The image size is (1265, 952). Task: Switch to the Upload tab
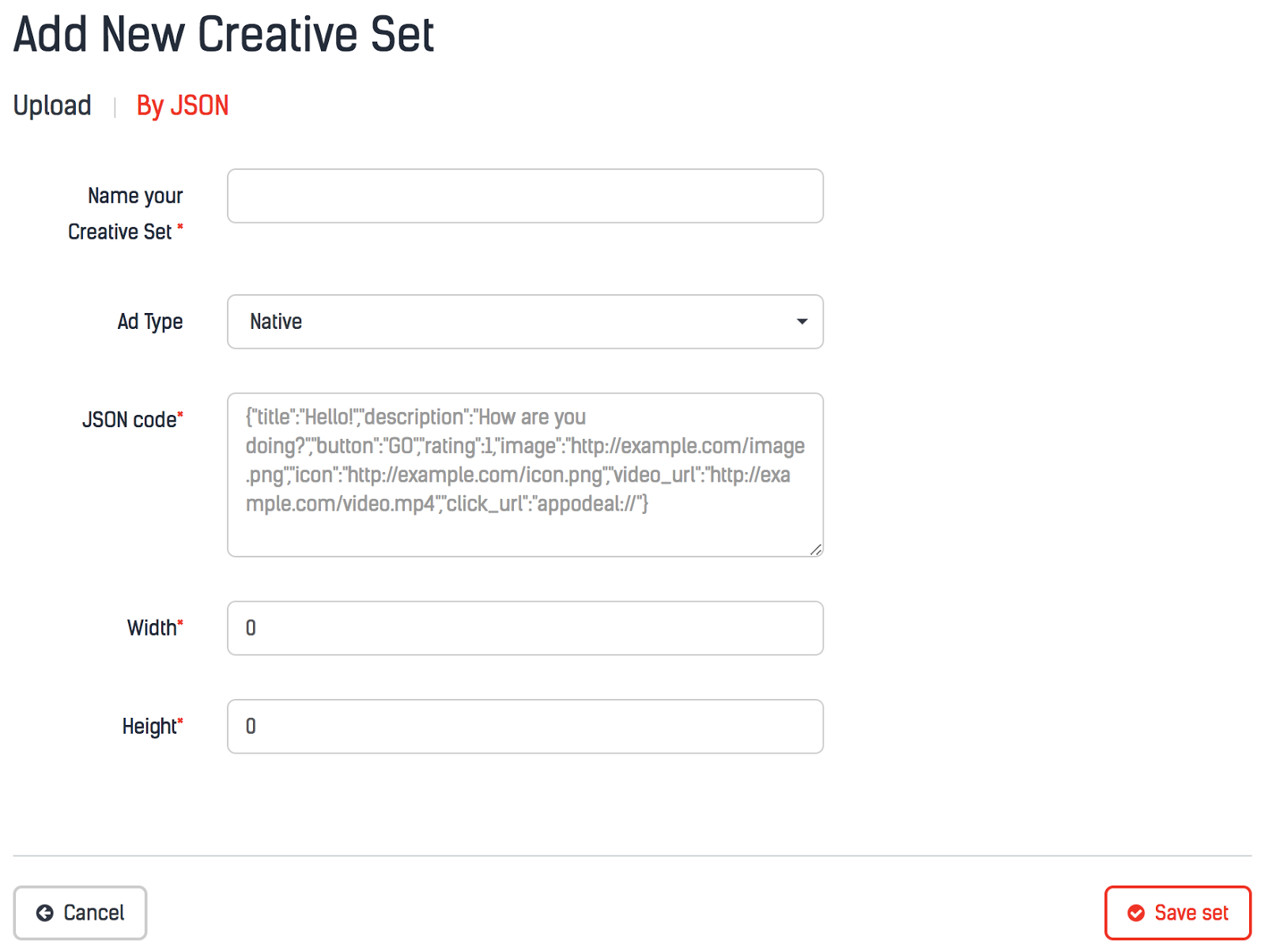[x=52, y=105]
